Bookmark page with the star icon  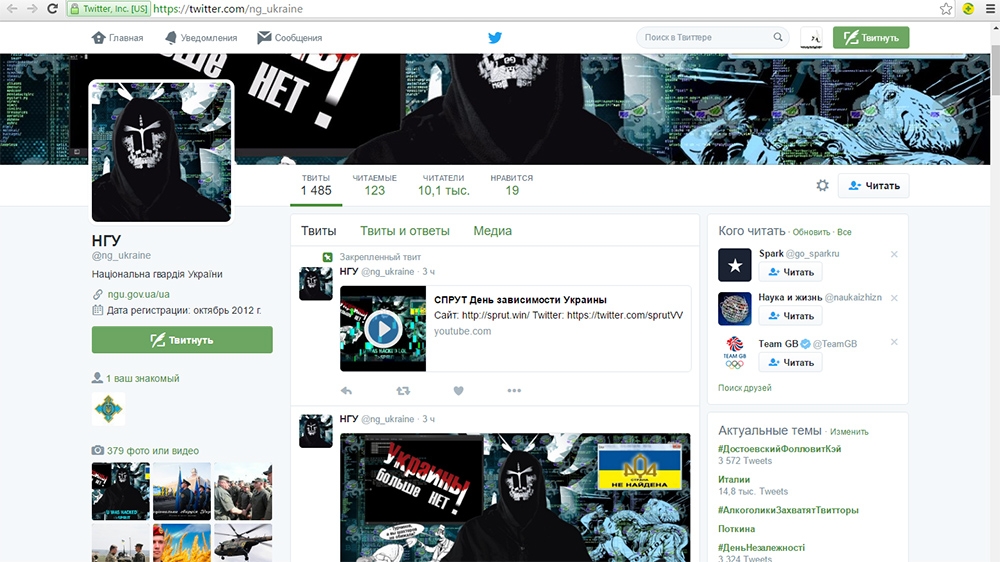(946, 9)
